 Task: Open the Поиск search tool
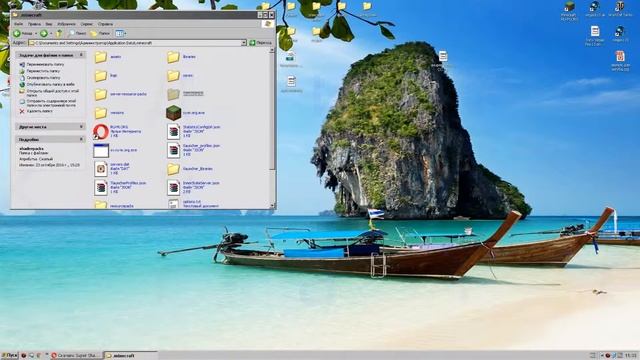point(77,33)
